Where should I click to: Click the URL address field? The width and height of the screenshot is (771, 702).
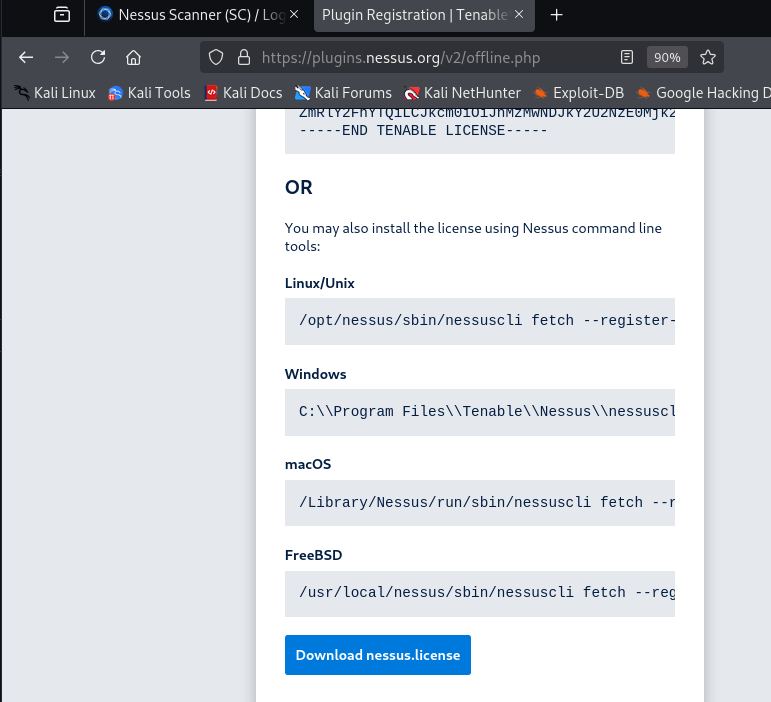pos(430,57)
